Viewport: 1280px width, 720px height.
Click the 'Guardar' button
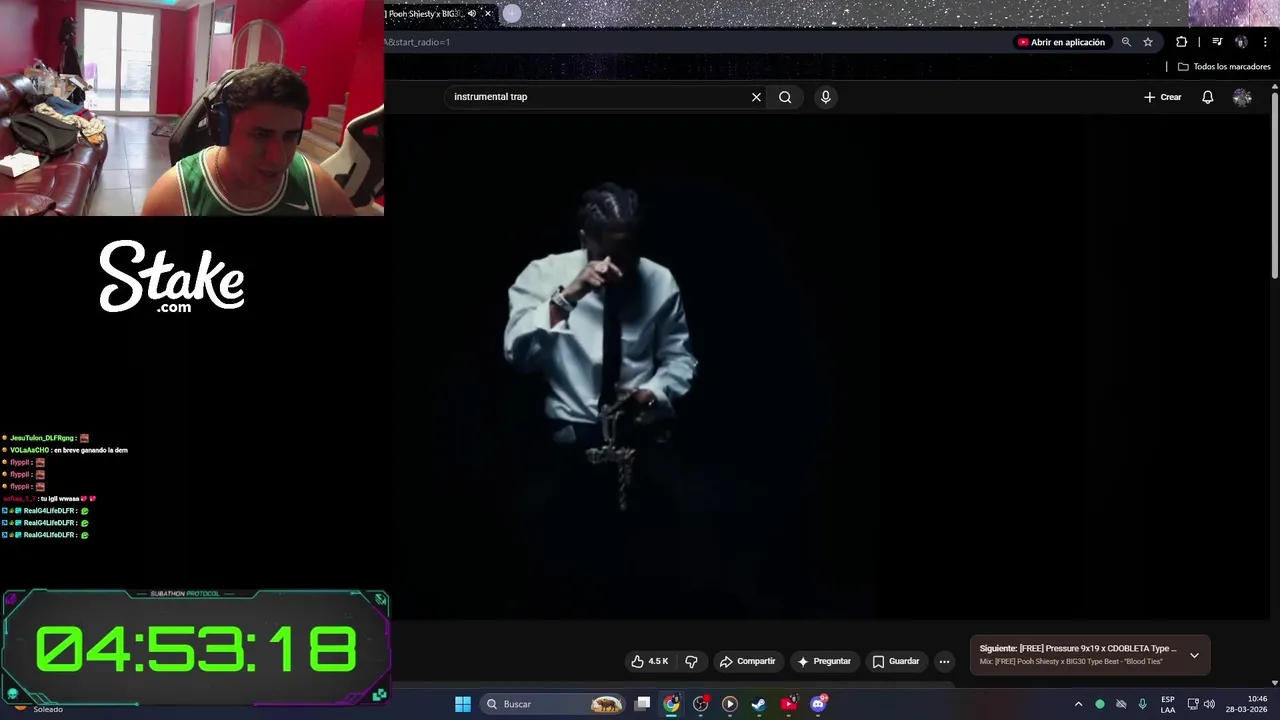click(895, 661)
